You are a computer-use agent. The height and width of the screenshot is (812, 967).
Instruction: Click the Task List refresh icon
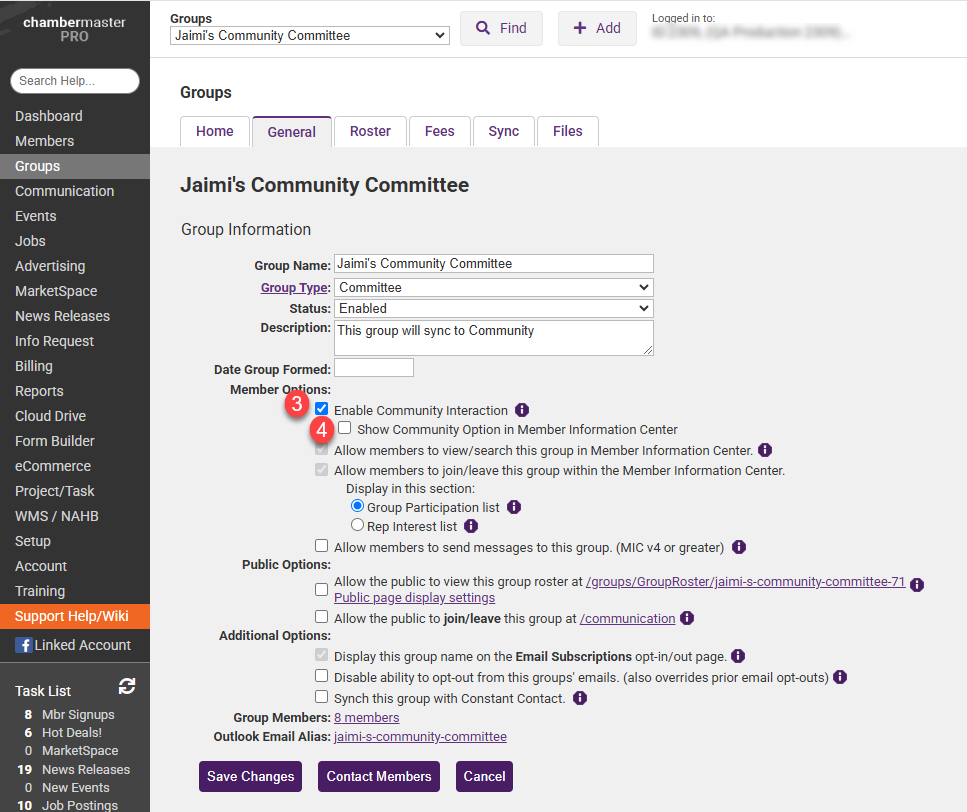tap(127, 686)
